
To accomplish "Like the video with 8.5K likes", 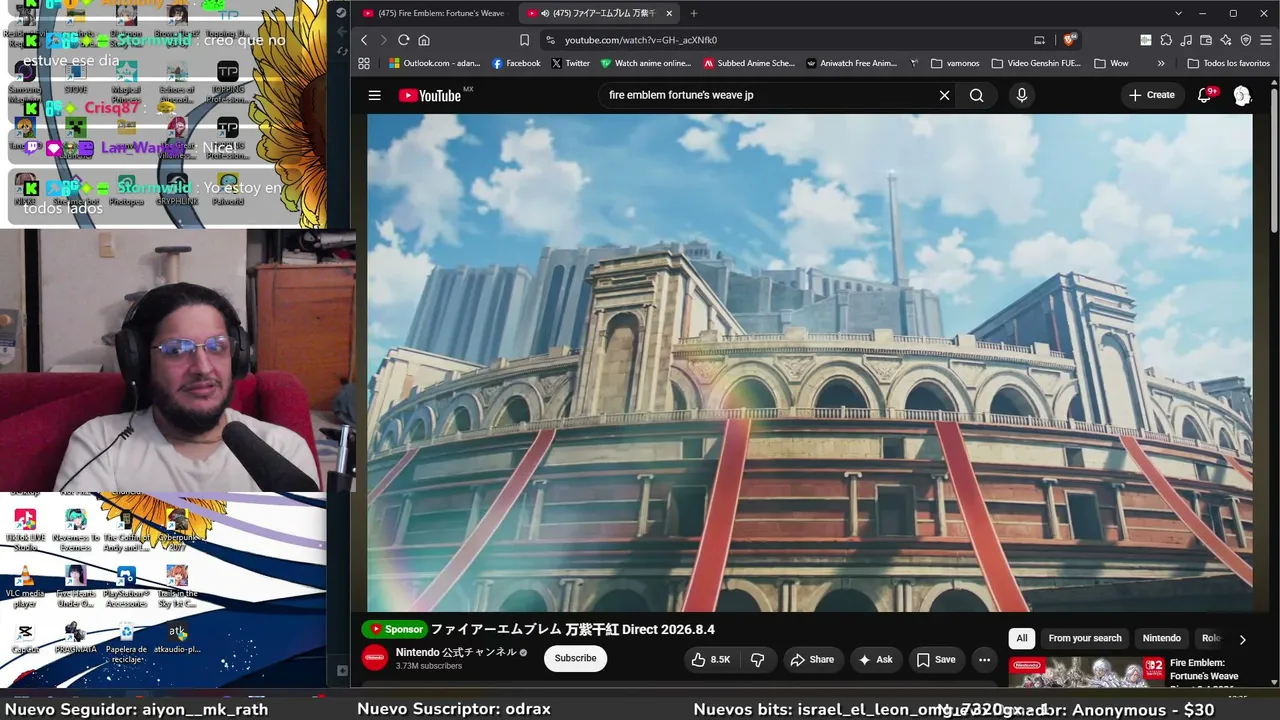I will [710, 659].
